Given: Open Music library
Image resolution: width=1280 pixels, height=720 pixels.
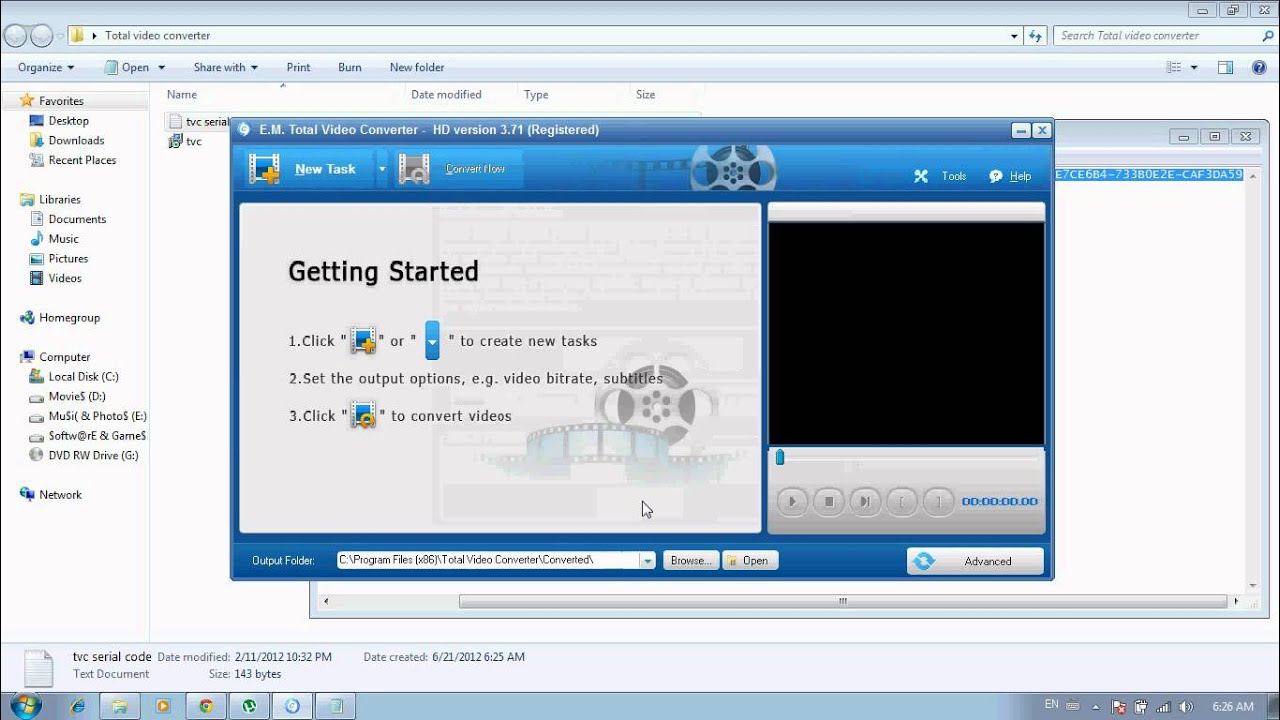Looking at the screenshot, I should [63, 239].
